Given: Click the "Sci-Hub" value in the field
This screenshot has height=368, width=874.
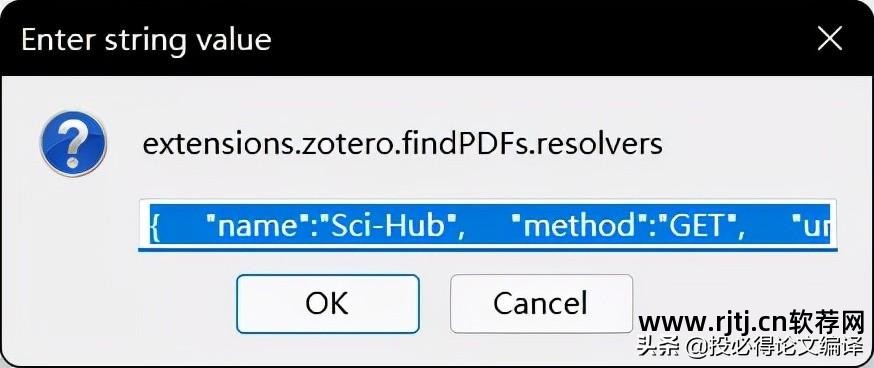Looking at the screenshot, I should [x=390, y=226].
